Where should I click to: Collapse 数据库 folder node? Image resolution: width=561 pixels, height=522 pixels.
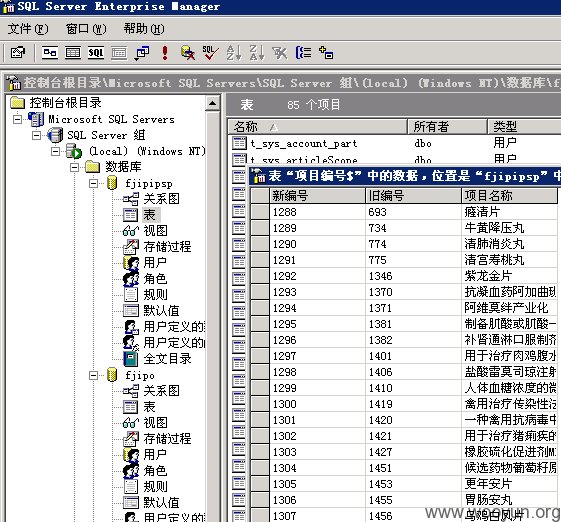click(74, 167)
